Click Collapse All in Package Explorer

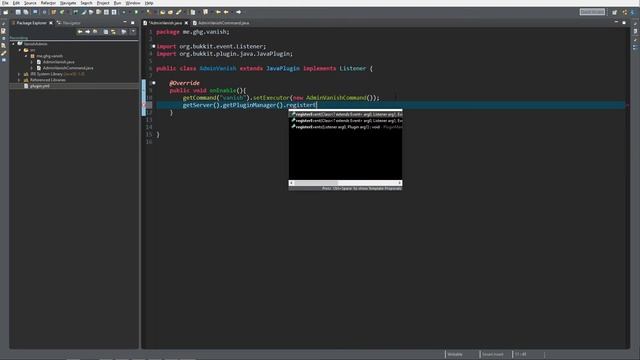click(106, 31)
